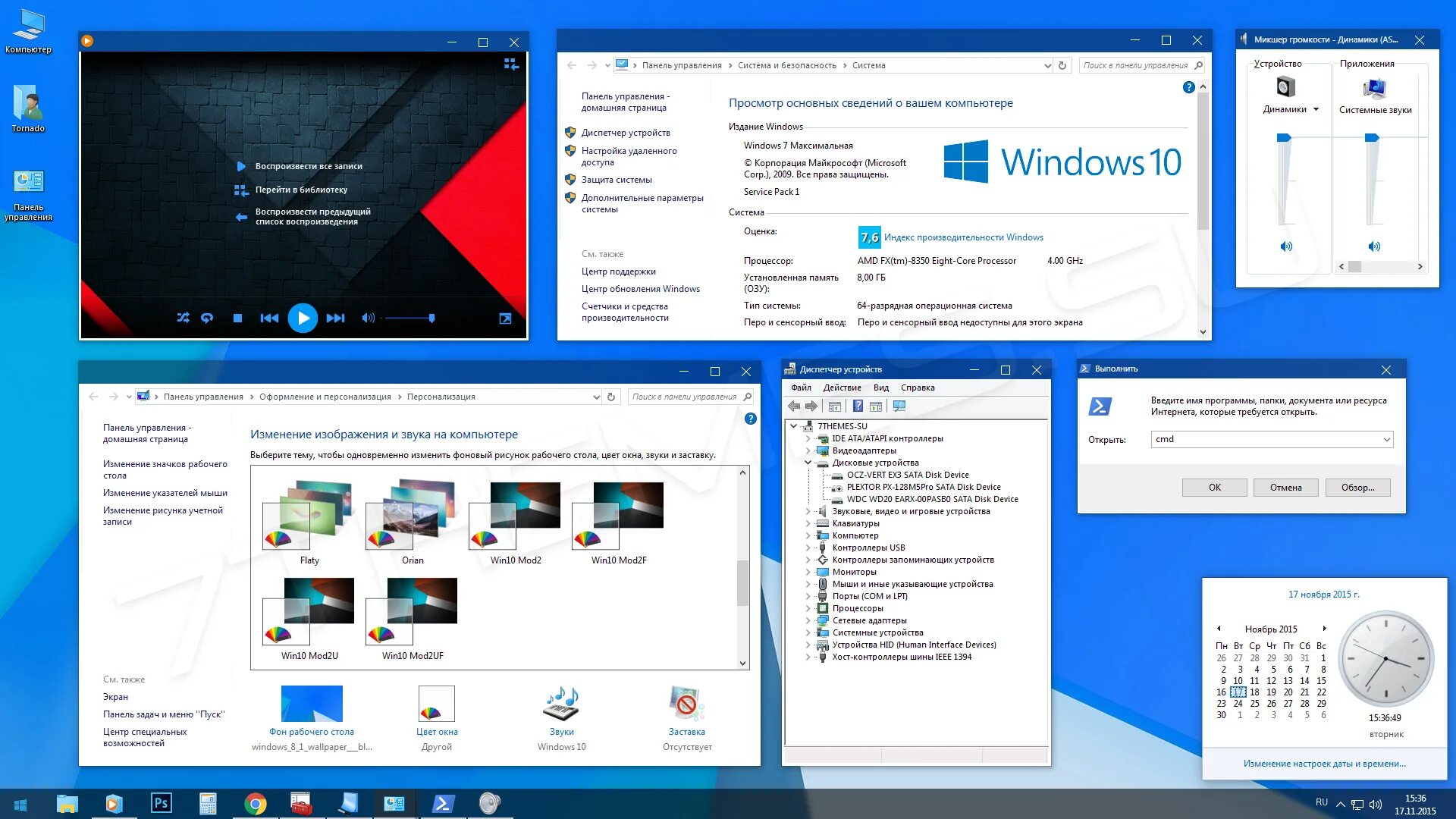This screenshot has width=1456, height=819.
Task: Refresh the System window address bar
Action: tap(1062, 65)
